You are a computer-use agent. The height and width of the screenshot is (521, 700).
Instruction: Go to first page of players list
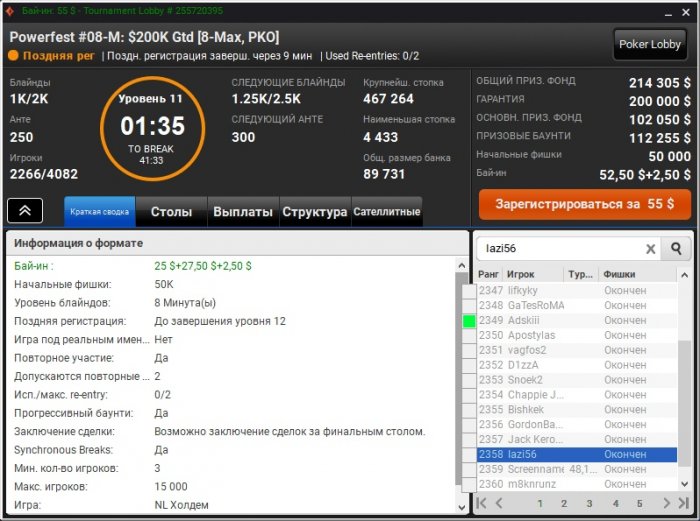(481, 503)
